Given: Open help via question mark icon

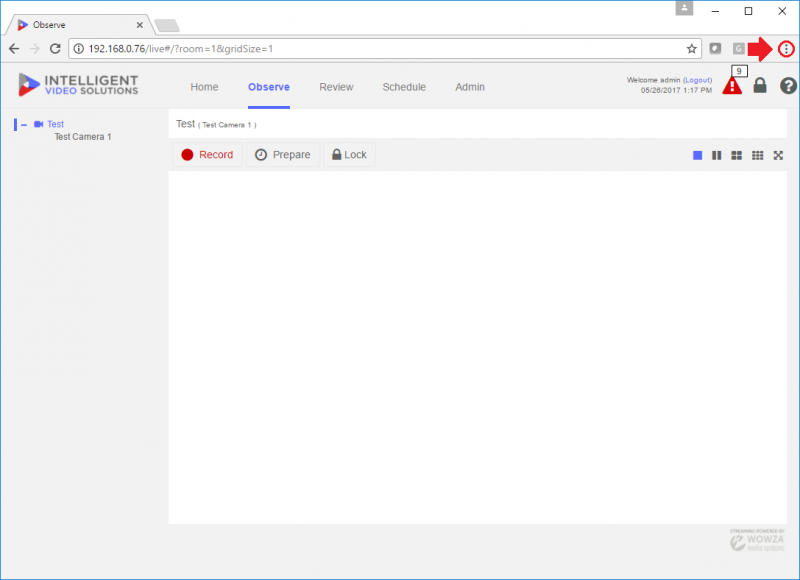Looking at the screenshot, I should [788, 86].
